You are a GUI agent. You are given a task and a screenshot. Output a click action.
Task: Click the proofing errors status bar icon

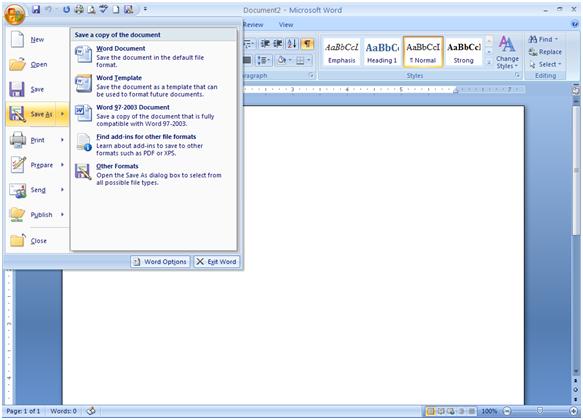[x=91, y=411]
